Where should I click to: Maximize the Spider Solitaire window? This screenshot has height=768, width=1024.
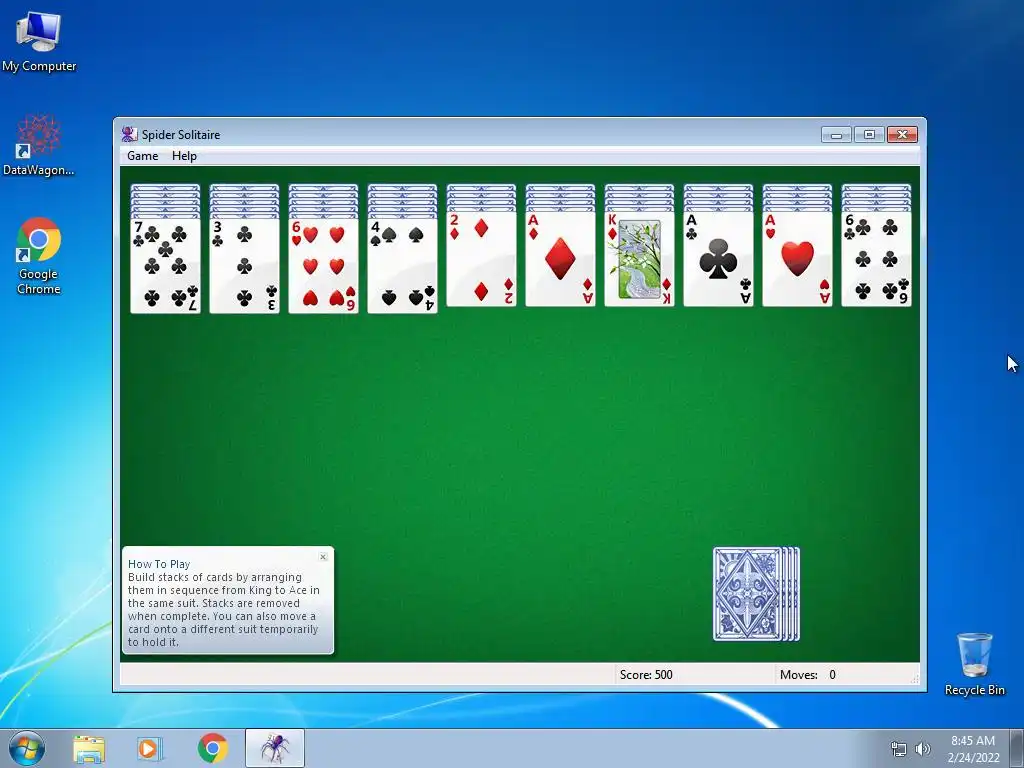869,135
